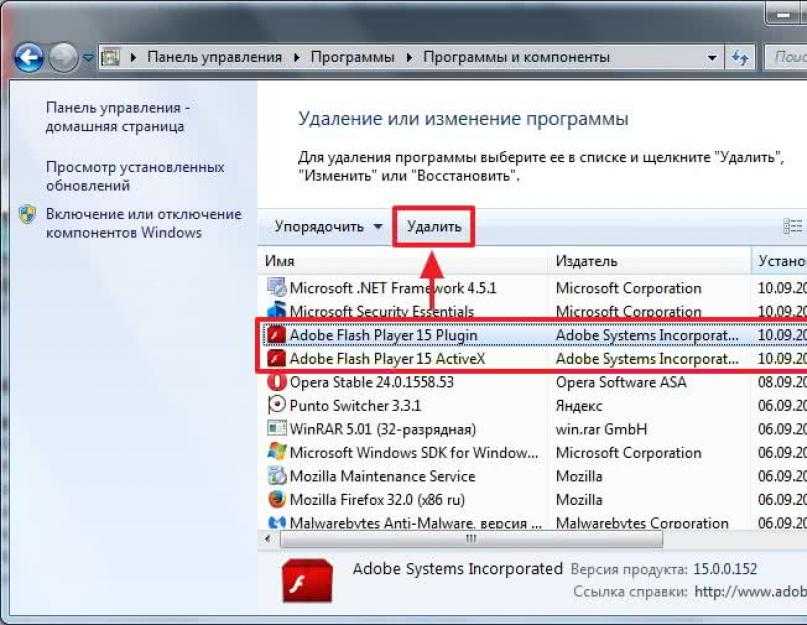Open the recent pages arrow beside Forward
This screenshot has height=625, width=807.
(x=88, y=58)
